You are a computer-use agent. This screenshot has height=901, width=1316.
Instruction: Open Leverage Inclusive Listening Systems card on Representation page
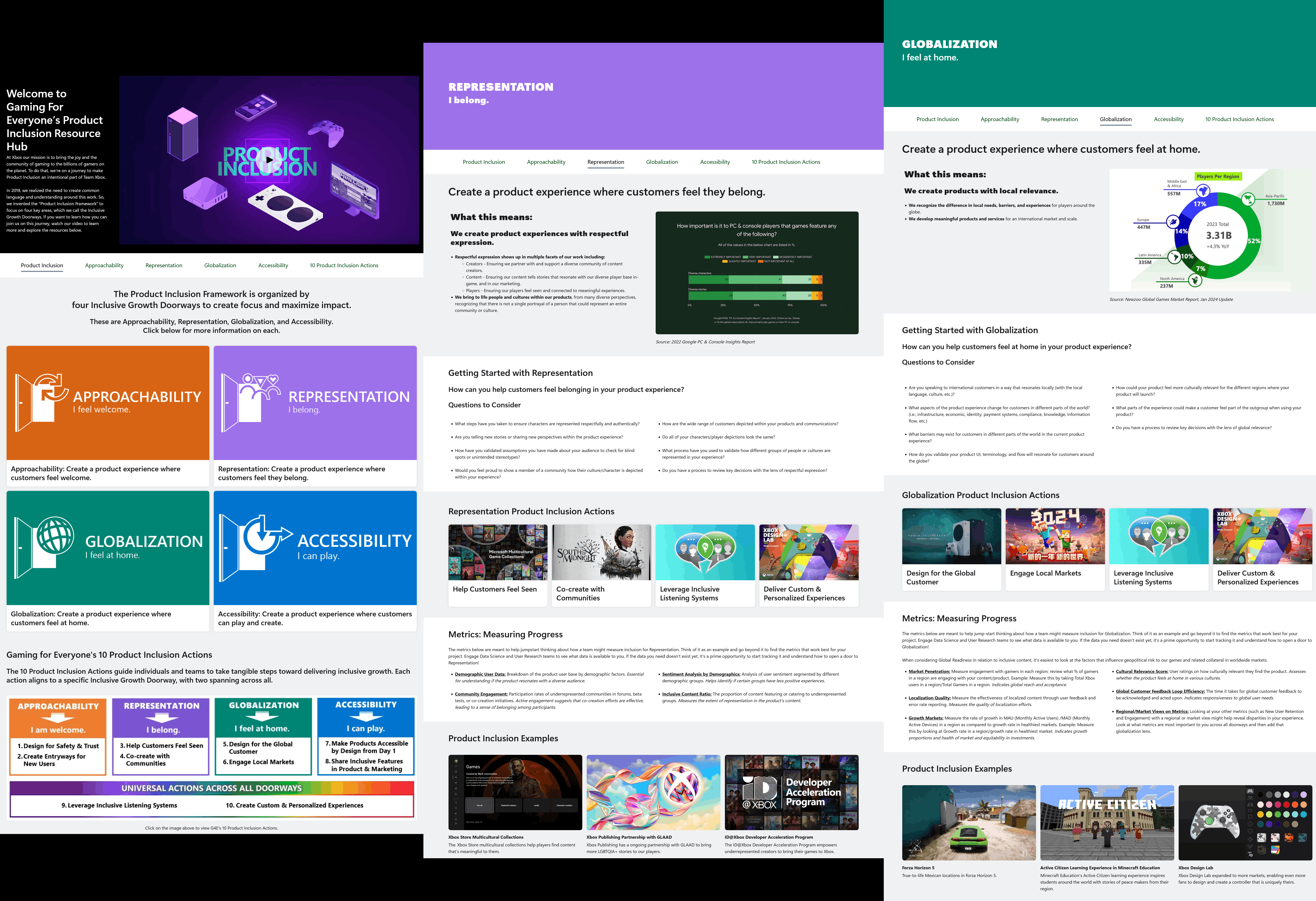click(705, 566)
